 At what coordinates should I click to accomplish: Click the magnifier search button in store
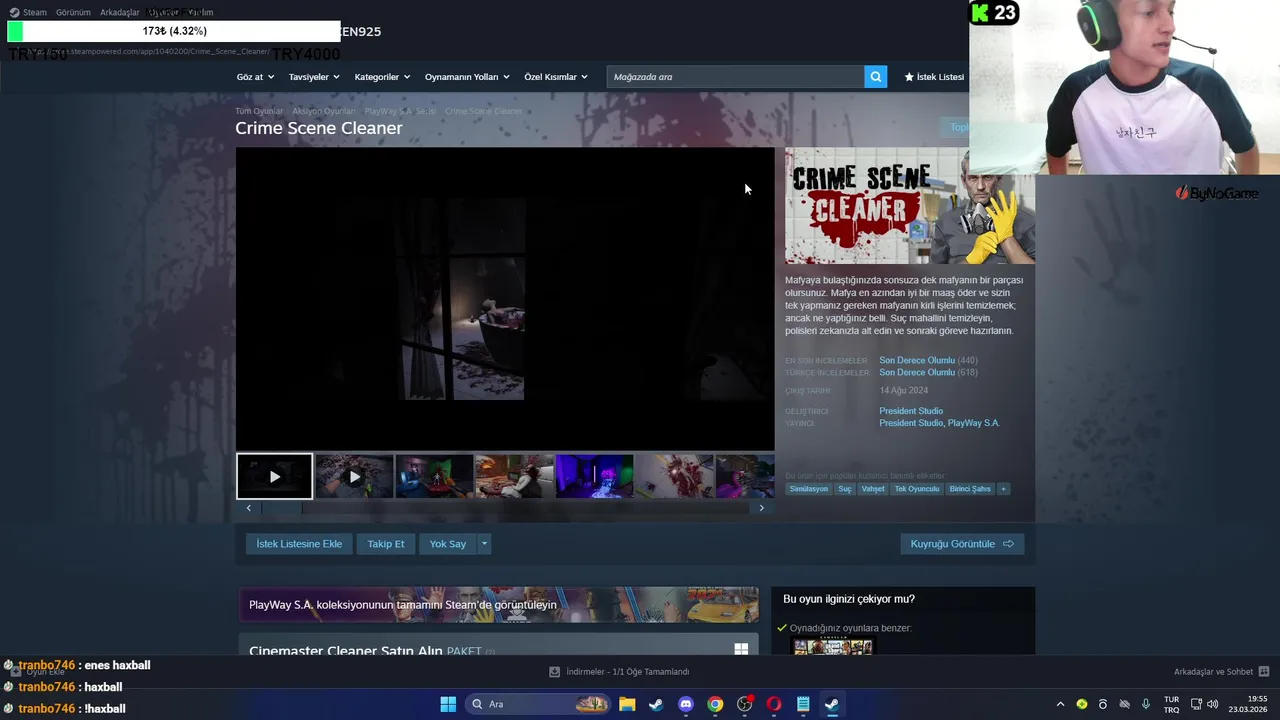coord(875,77)
